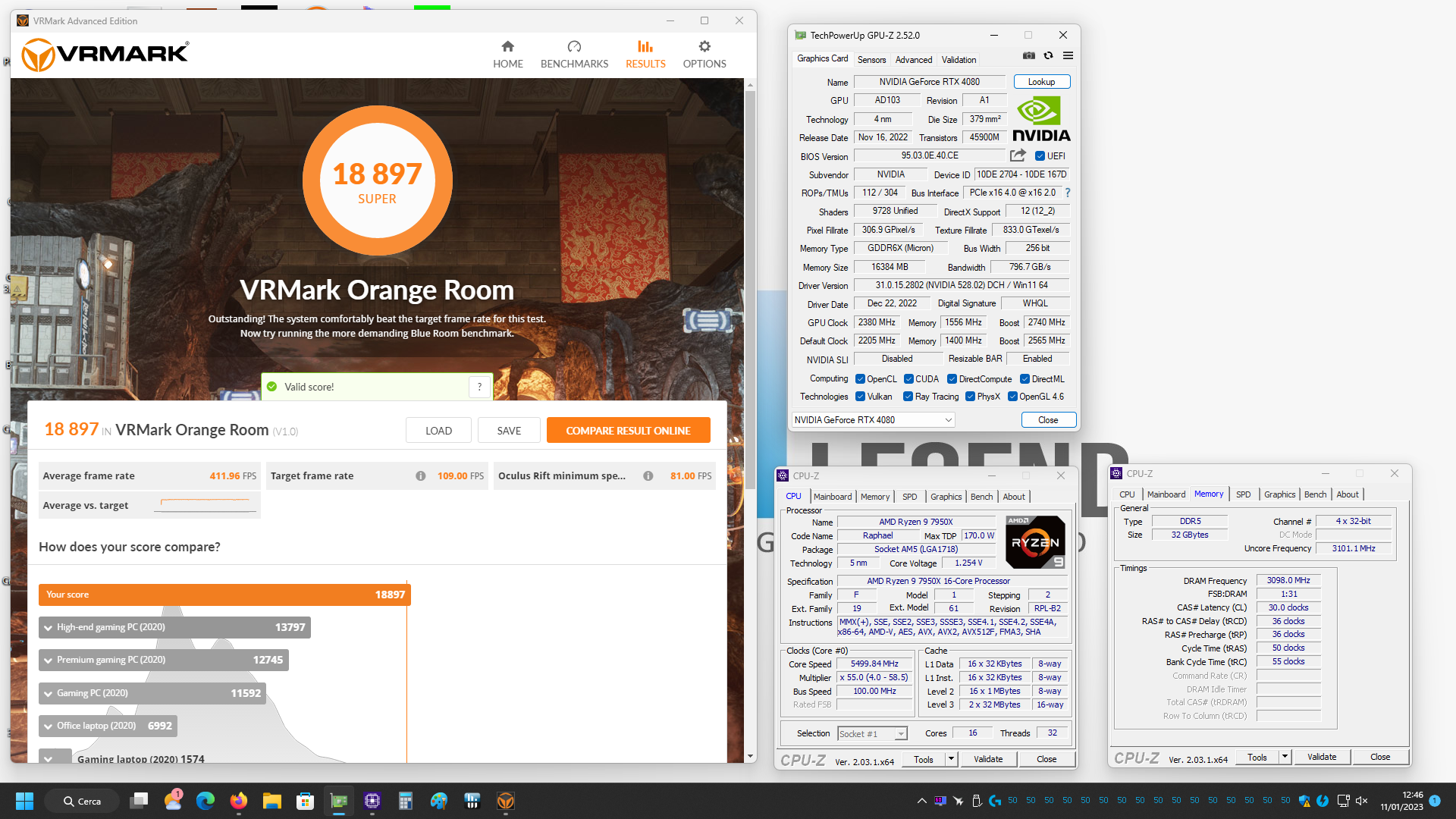
Task: Open Windows Start menu
Action: click(24, 801)
